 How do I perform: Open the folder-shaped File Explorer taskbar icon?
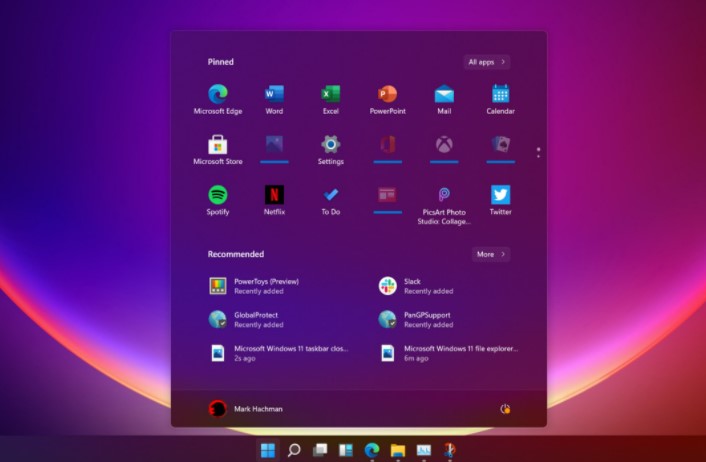click(x=398, y=449)
